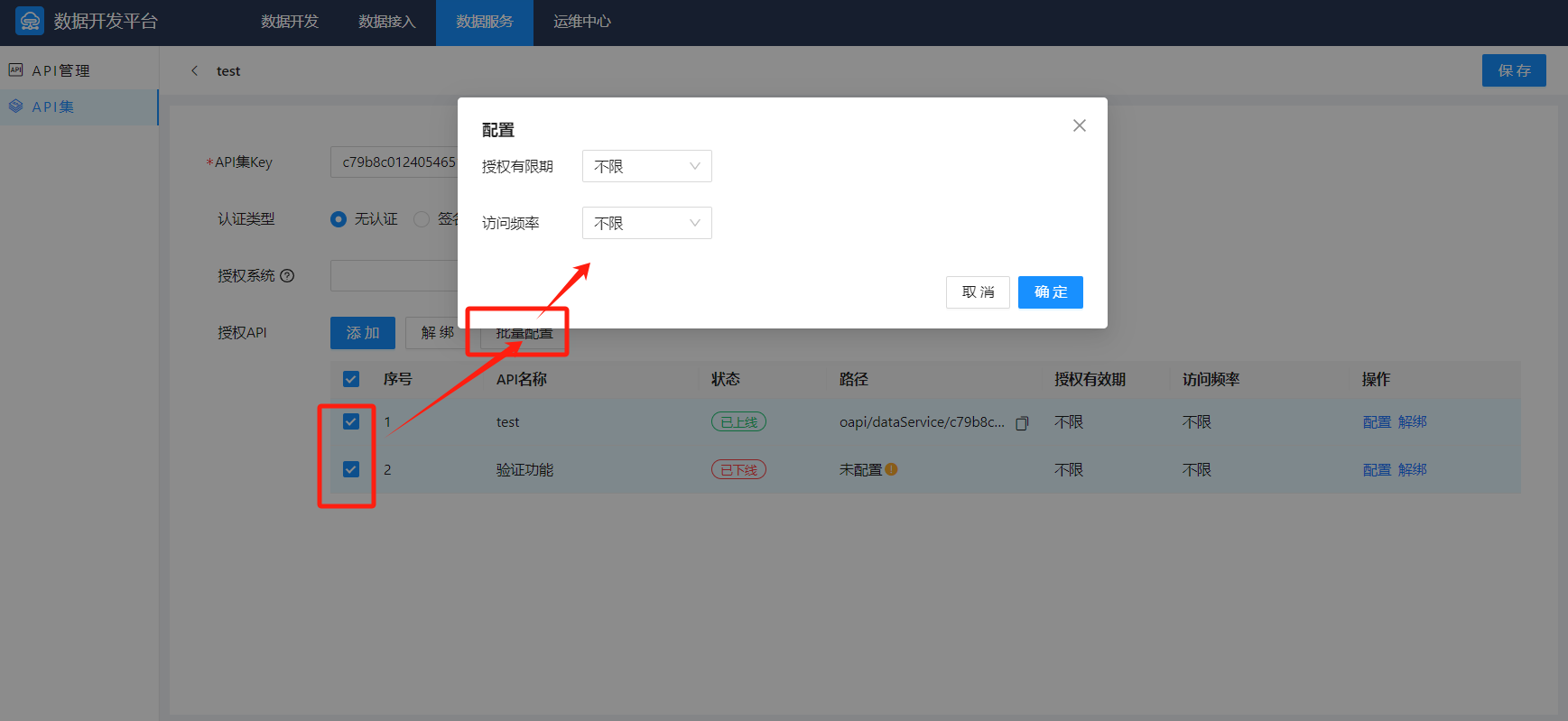
Task: Click 配置 link in the test row
Action: tap(1377, 421)
